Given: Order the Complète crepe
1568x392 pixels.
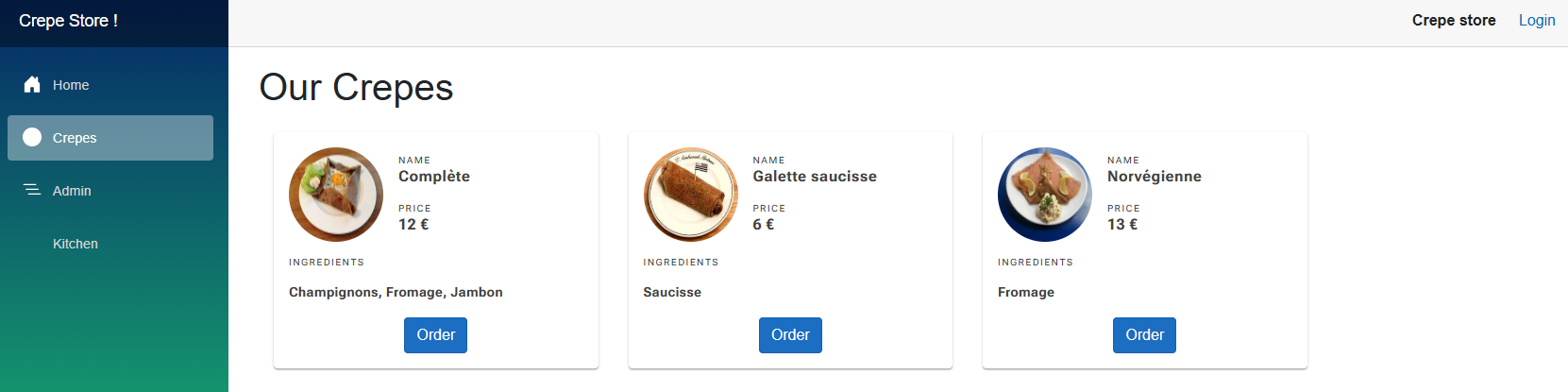Looking at the screenshot, I should [435, 335].
